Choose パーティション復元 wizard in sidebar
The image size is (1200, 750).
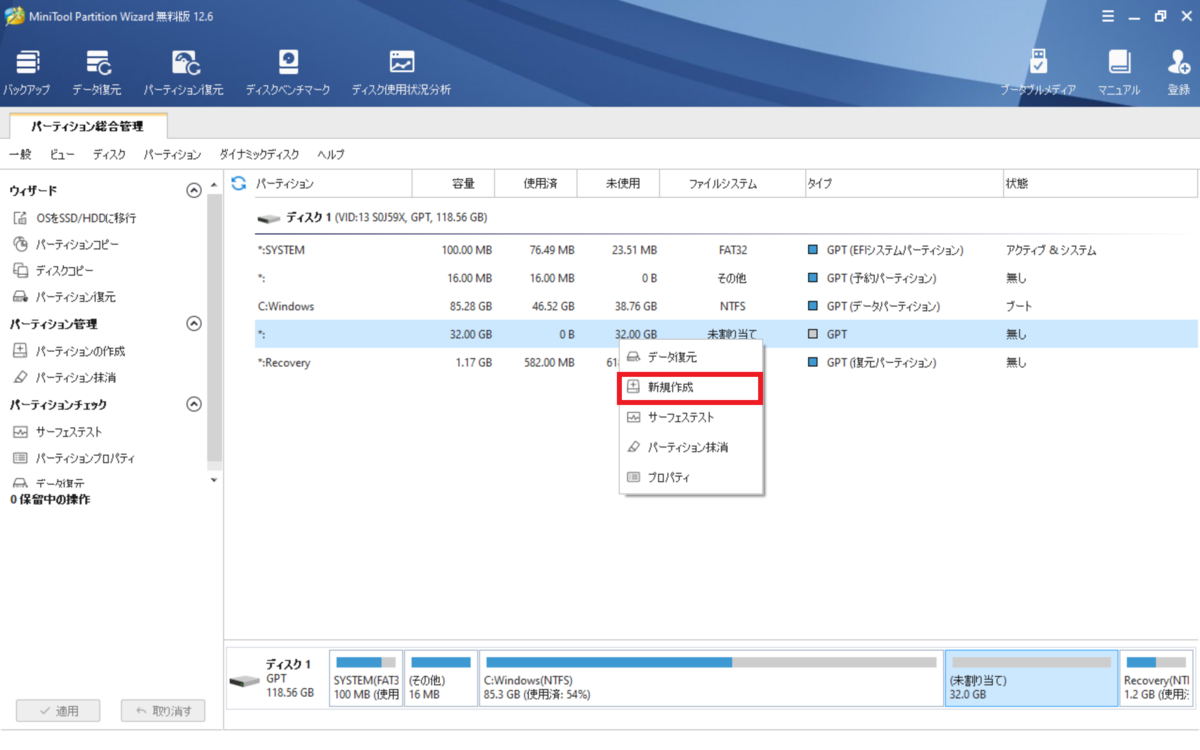65,297
